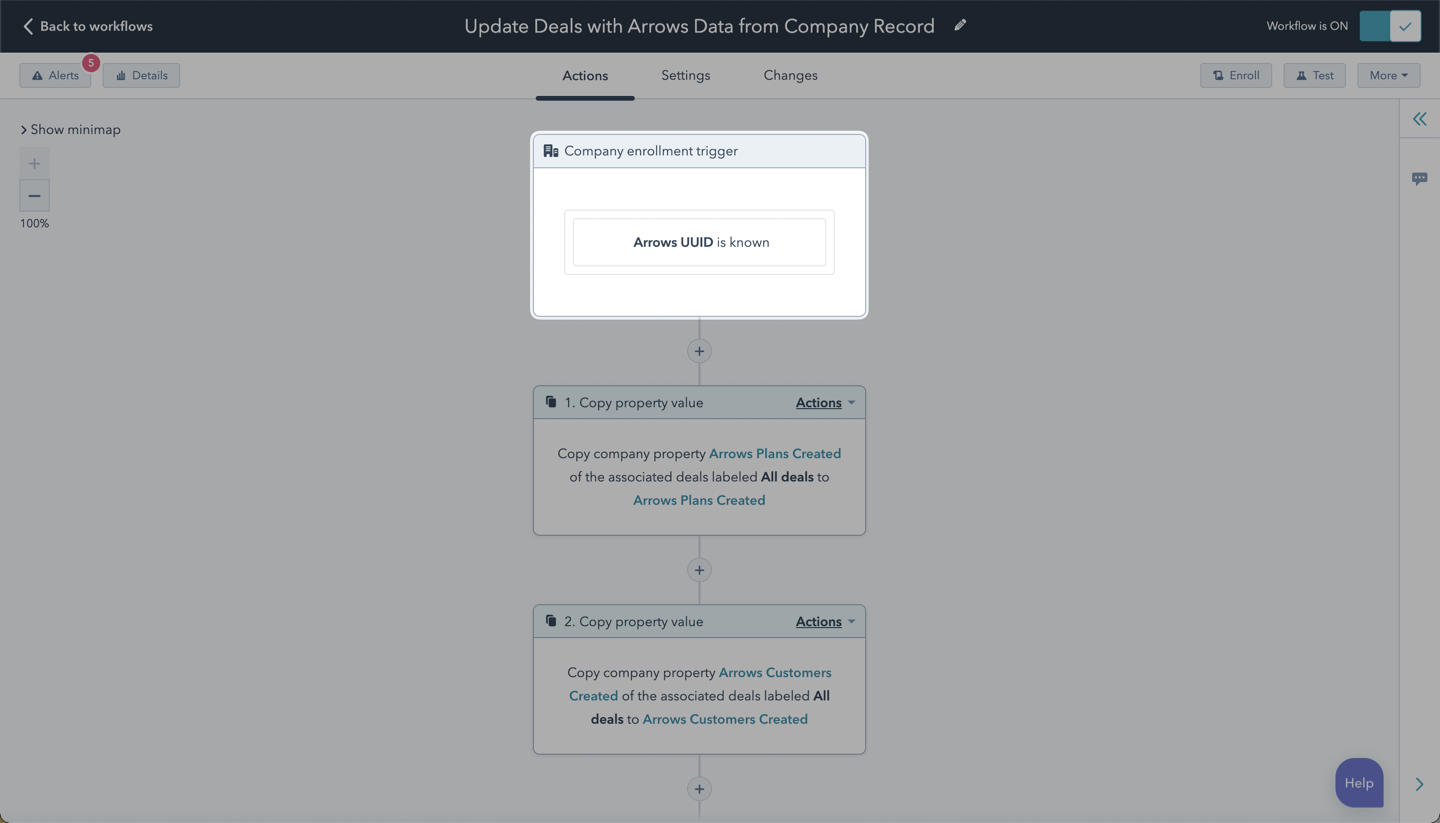This screenshot has height=823, width=1440.
Task: Switch to the Settings tab
Action: 686,75
